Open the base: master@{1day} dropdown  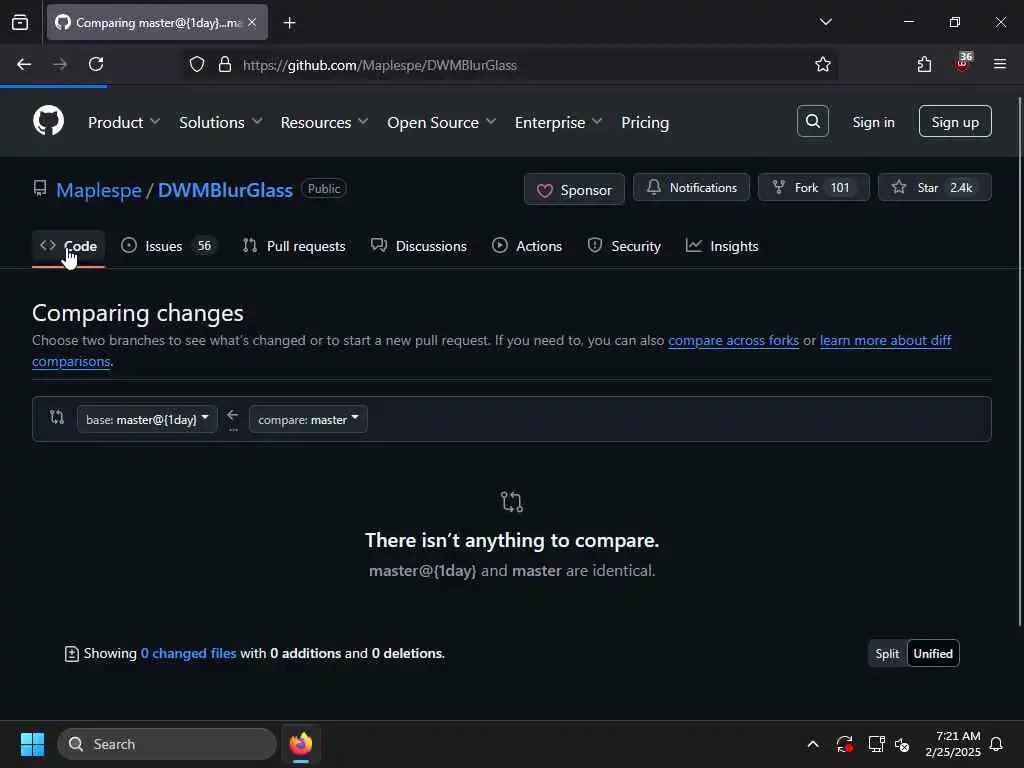(147, 419)
